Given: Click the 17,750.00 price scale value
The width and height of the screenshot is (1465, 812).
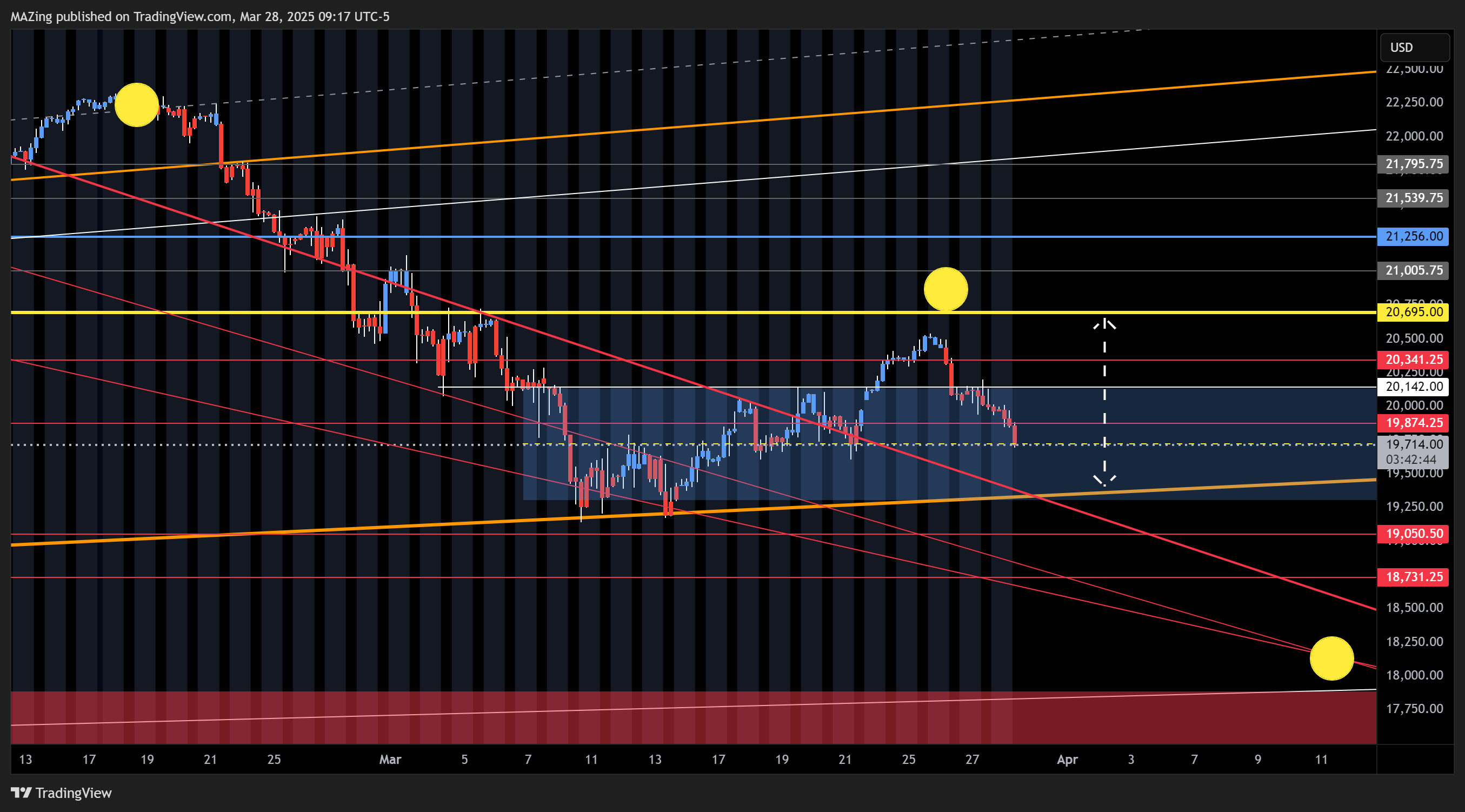Looking at the screenshot, I should pos(1414,709).
